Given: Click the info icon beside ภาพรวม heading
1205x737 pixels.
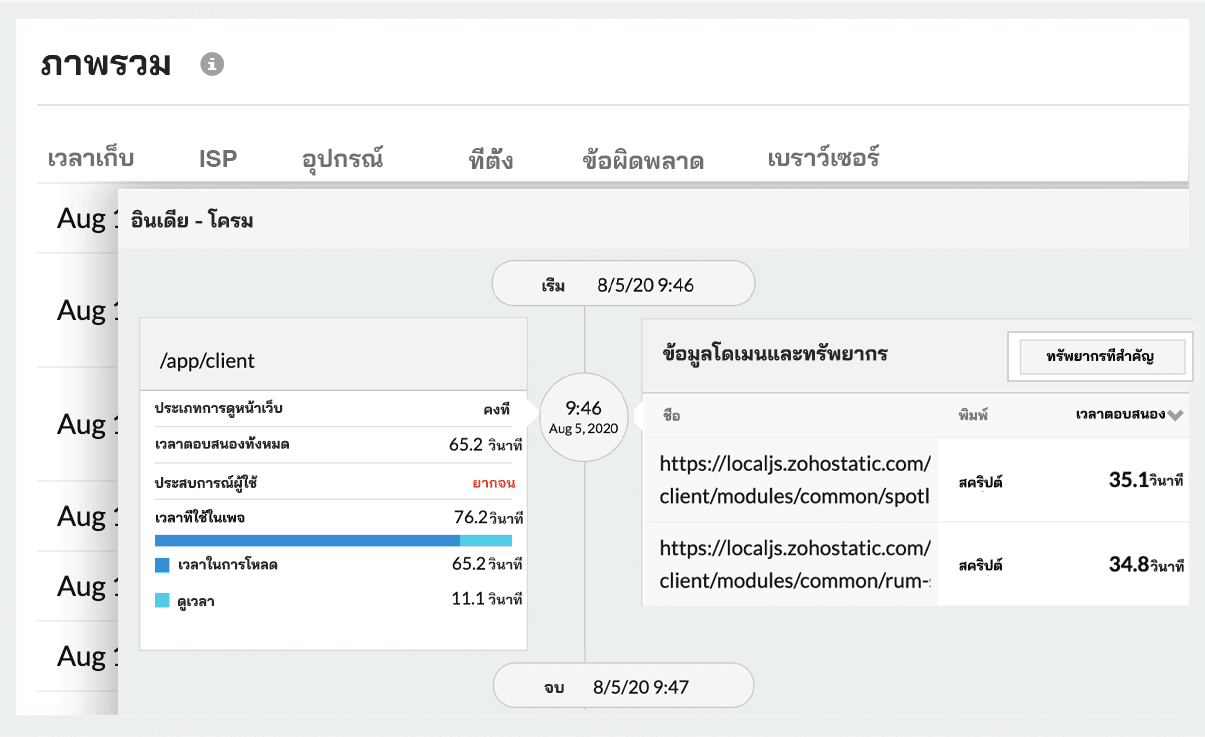Looking at the screenshot, I should click(x=211, y=64).
